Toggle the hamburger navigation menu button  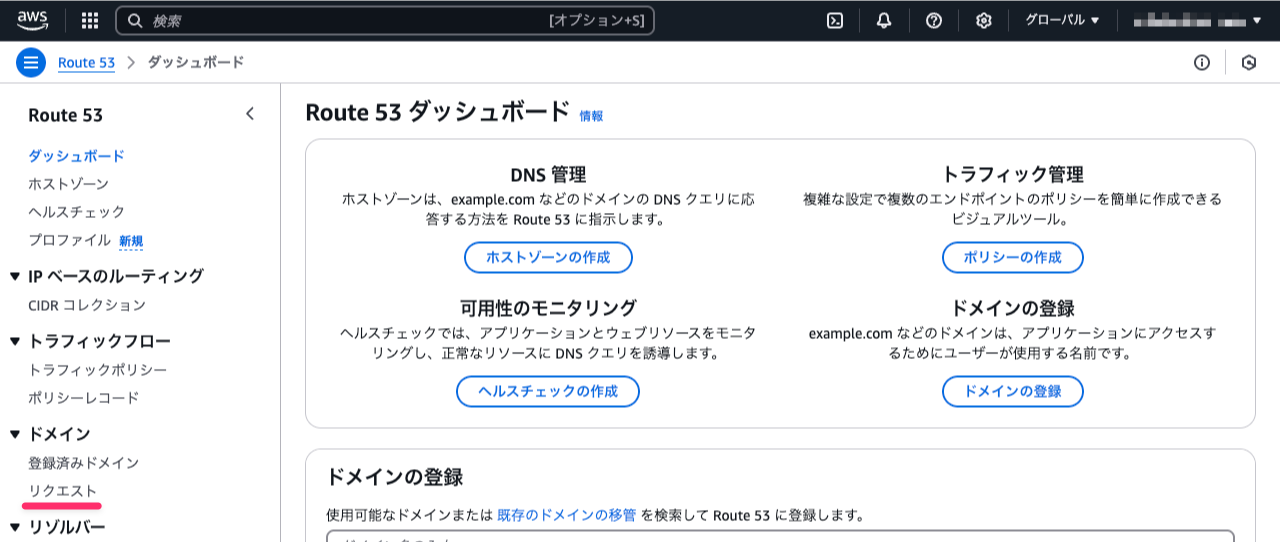(x=31, y=62)
